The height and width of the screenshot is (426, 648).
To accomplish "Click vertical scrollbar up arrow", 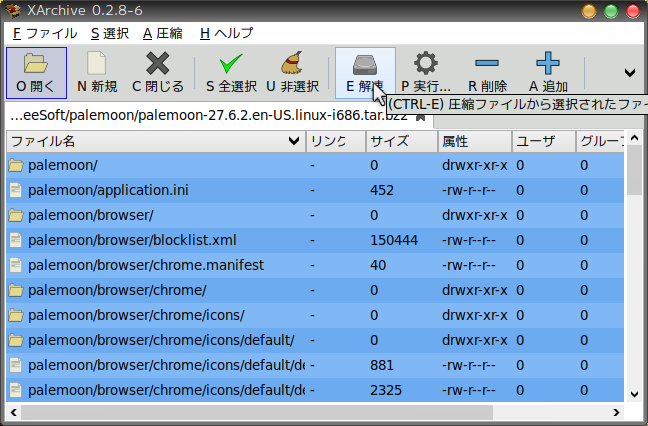I will coord(634,138).
